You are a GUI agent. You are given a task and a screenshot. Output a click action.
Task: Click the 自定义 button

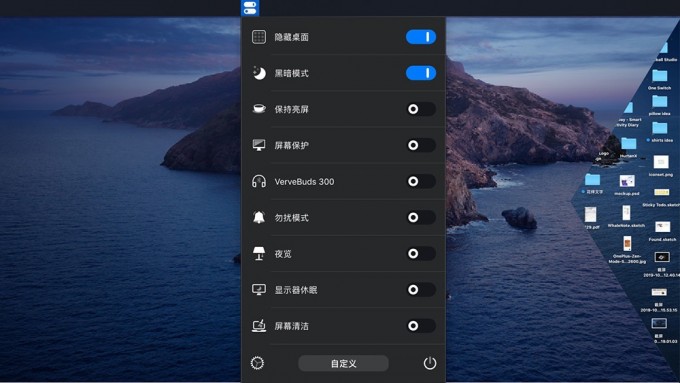point(343,363)
